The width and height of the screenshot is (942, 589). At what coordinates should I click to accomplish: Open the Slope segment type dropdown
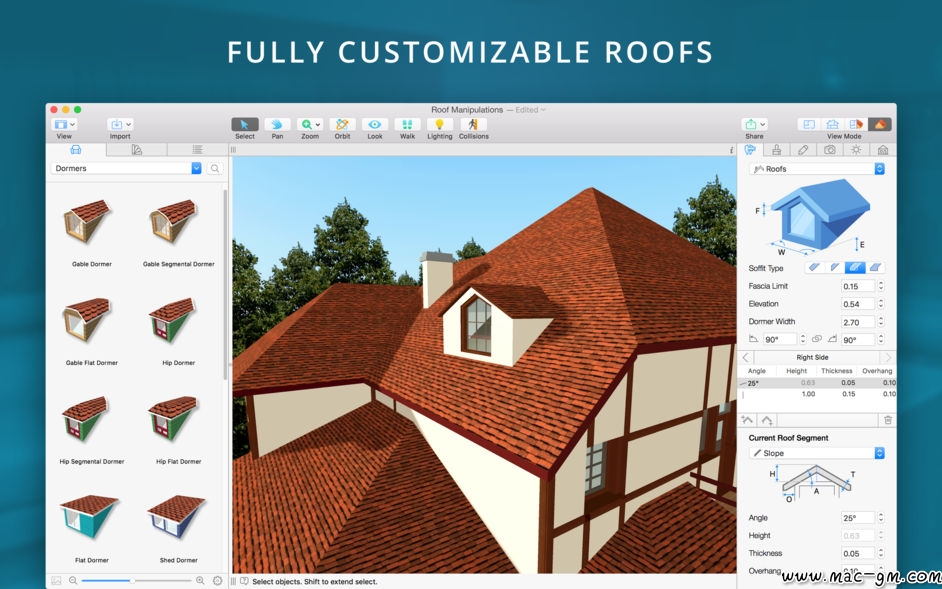pos(879,453)
